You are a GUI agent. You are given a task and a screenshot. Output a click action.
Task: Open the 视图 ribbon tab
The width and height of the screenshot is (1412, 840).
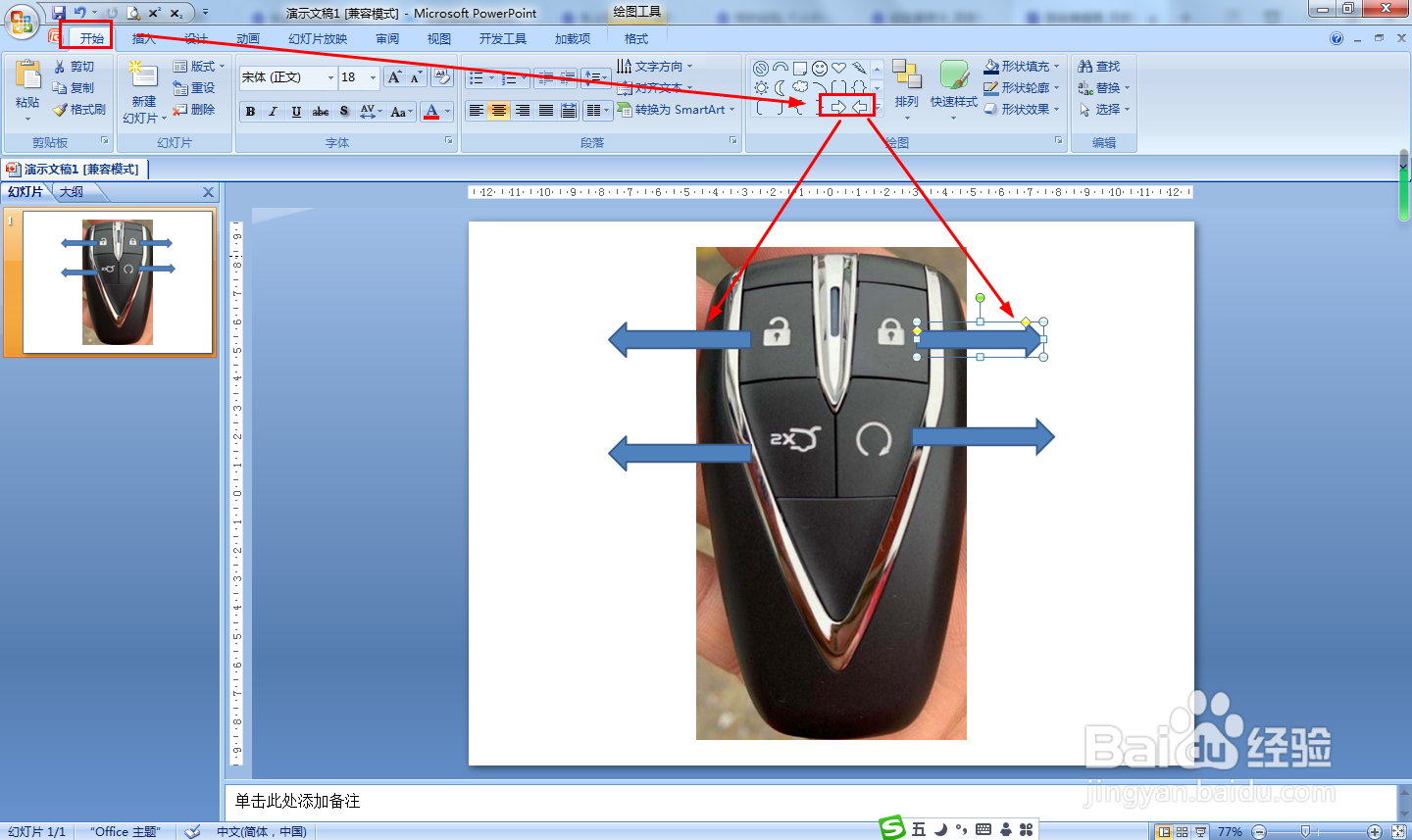tap(439, 38)
